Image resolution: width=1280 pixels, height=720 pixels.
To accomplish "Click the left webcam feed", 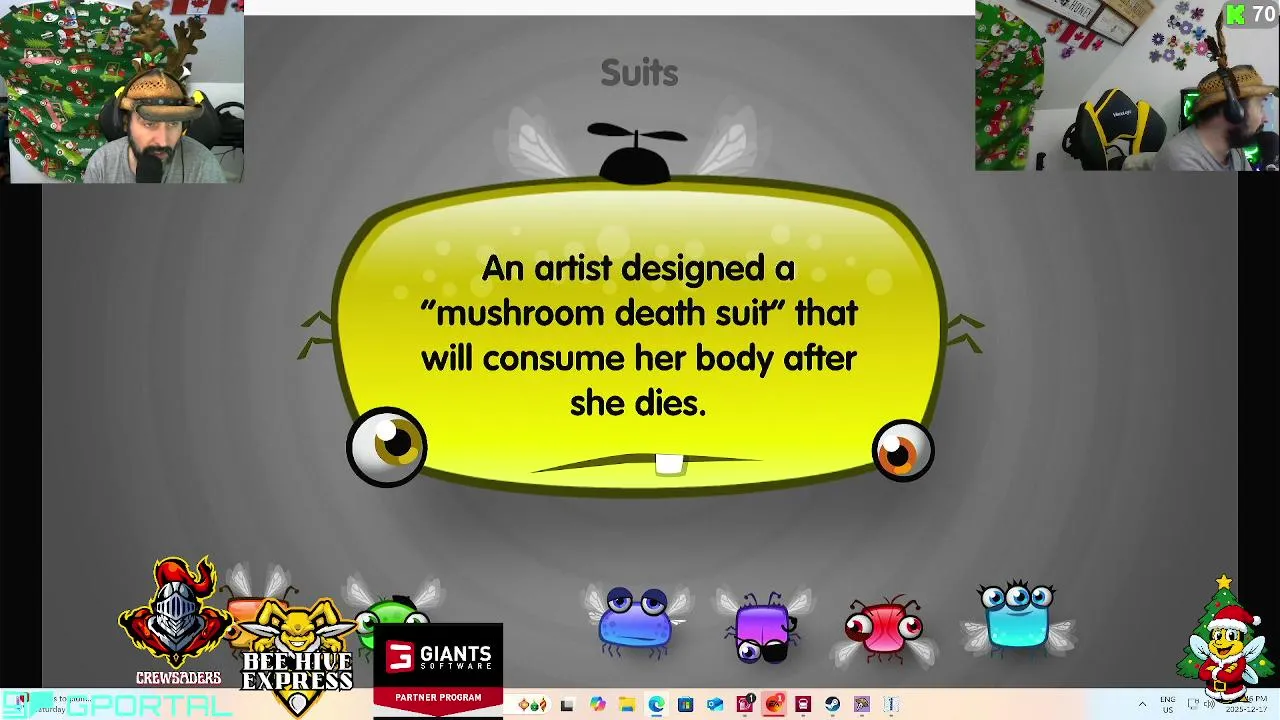I will pyautogui.click(x=122, y=91).
